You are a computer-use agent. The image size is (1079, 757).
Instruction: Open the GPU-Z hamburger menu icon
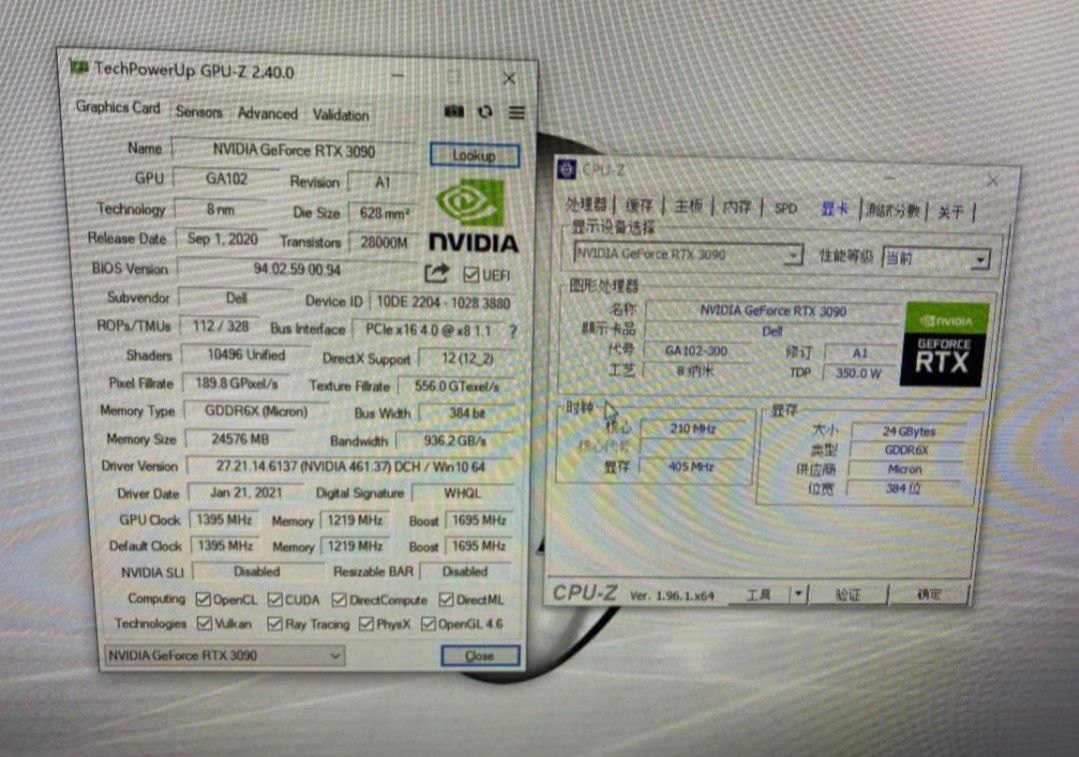[x=516, y=112]
